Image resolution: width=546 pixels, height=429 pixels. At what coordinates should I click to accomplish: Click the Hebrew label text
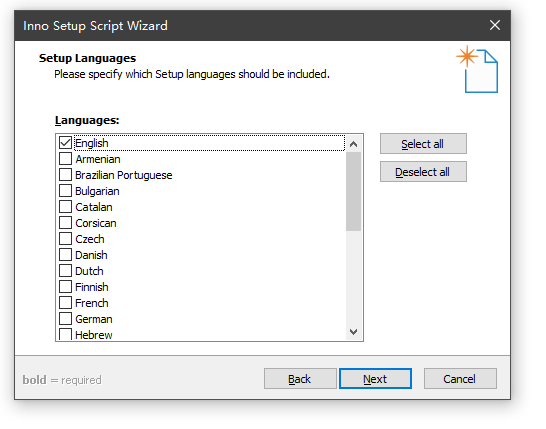[x=94, y=335]
